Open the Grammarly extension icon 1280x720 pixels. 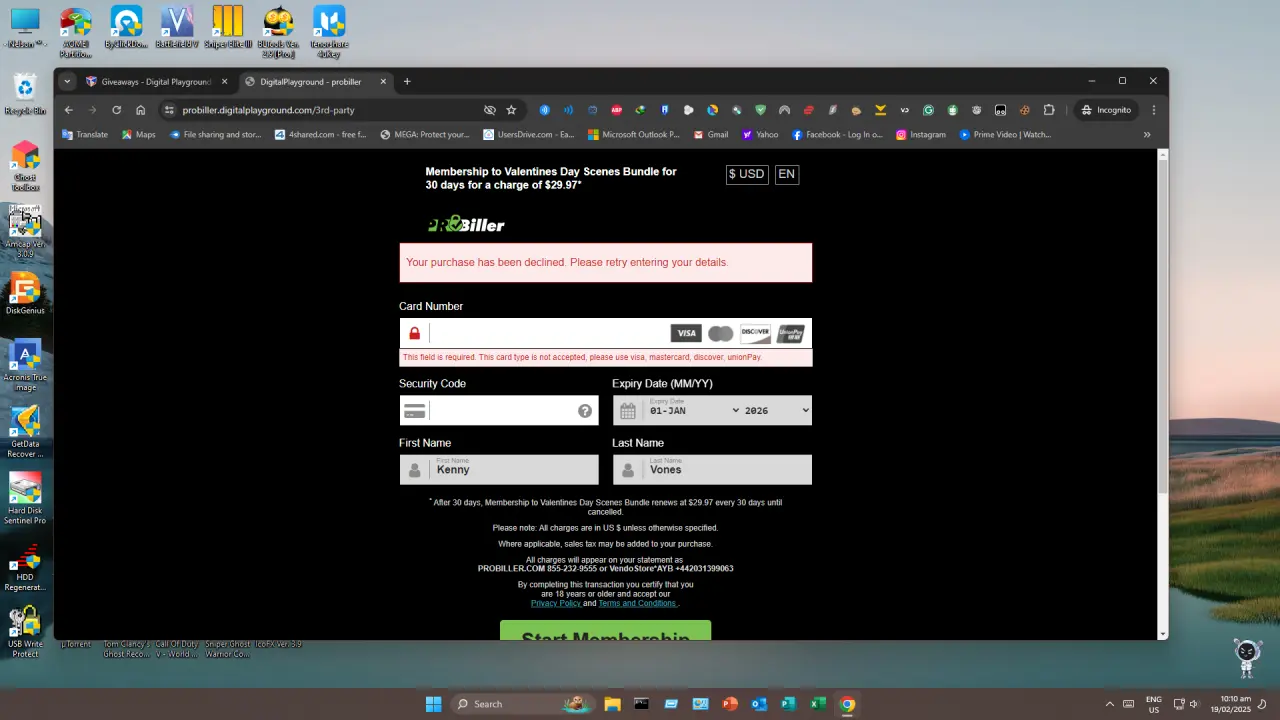point(928,110)
